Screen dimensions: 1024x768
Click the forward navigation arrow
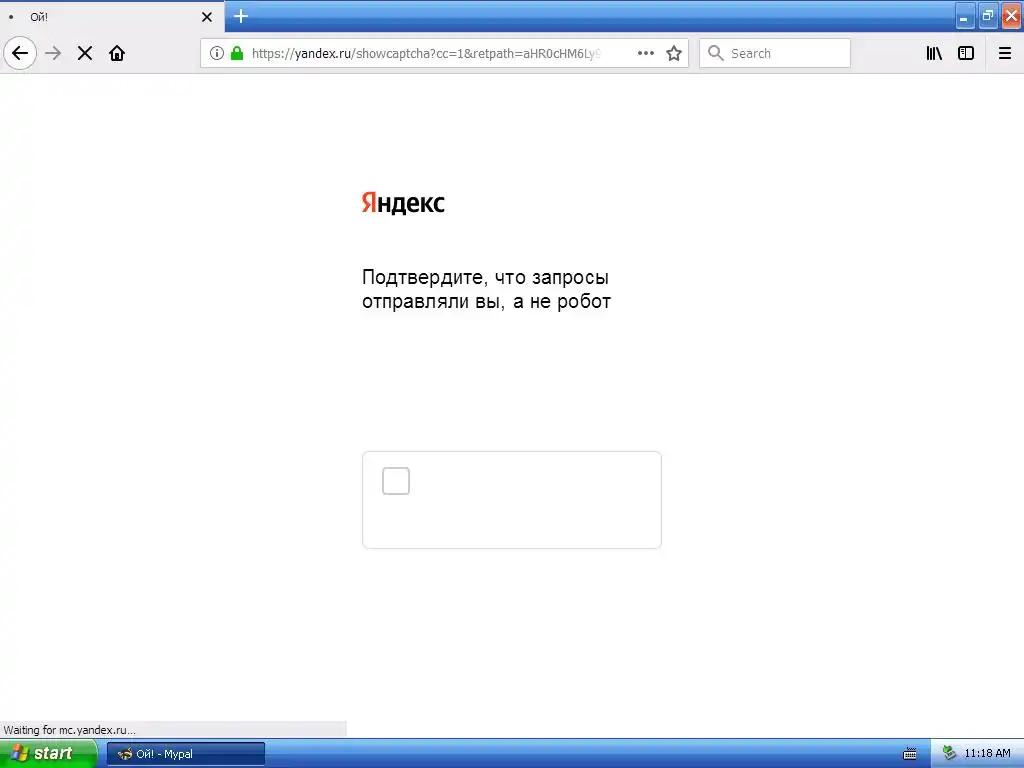click(x=54, y=53)
